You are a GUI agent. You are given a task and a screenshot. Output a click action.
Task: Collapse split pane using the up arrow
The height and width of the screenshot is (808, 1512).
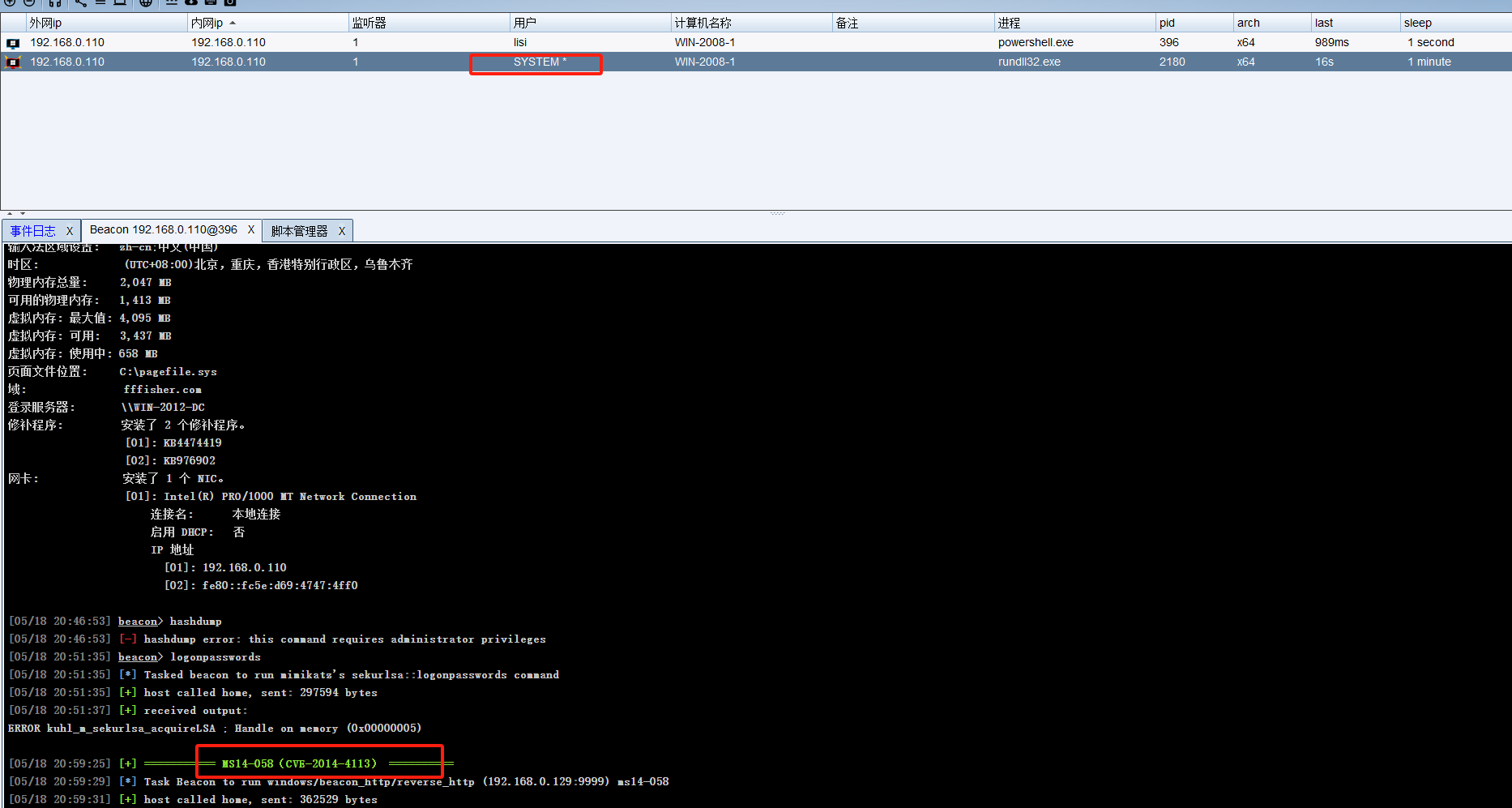click(9, 214)
